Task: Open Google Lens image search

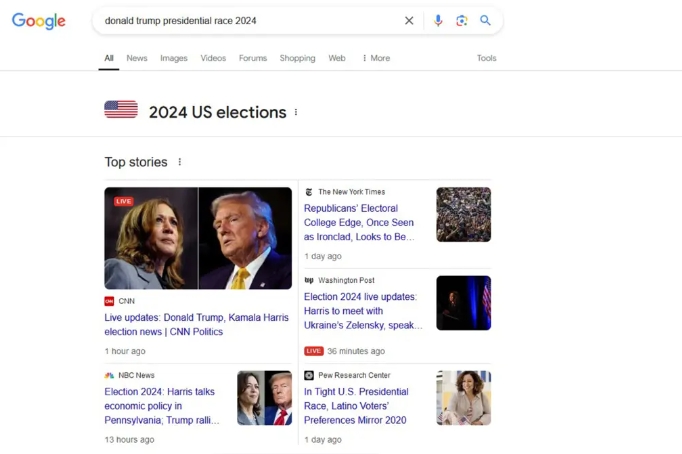Action: tap(462, 20)
